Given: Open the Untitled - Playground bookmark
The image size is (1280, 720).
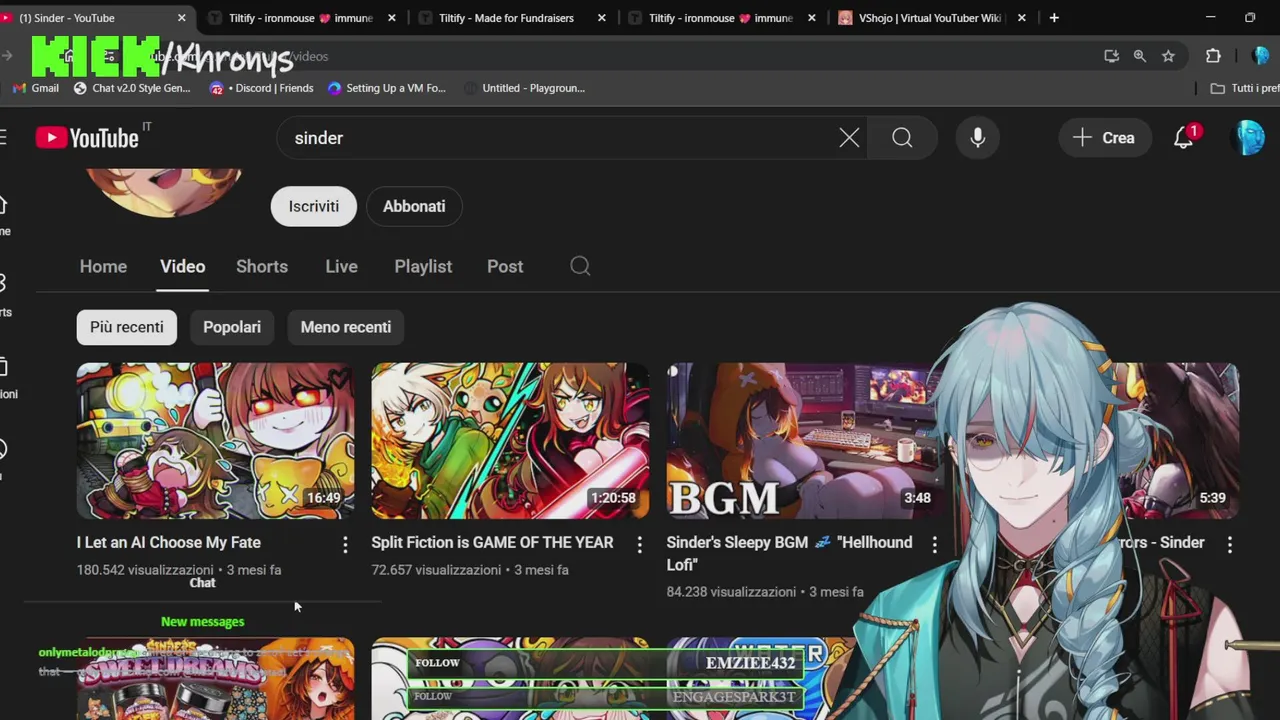Looking at the screenshot, I should [x=524, y=88].
